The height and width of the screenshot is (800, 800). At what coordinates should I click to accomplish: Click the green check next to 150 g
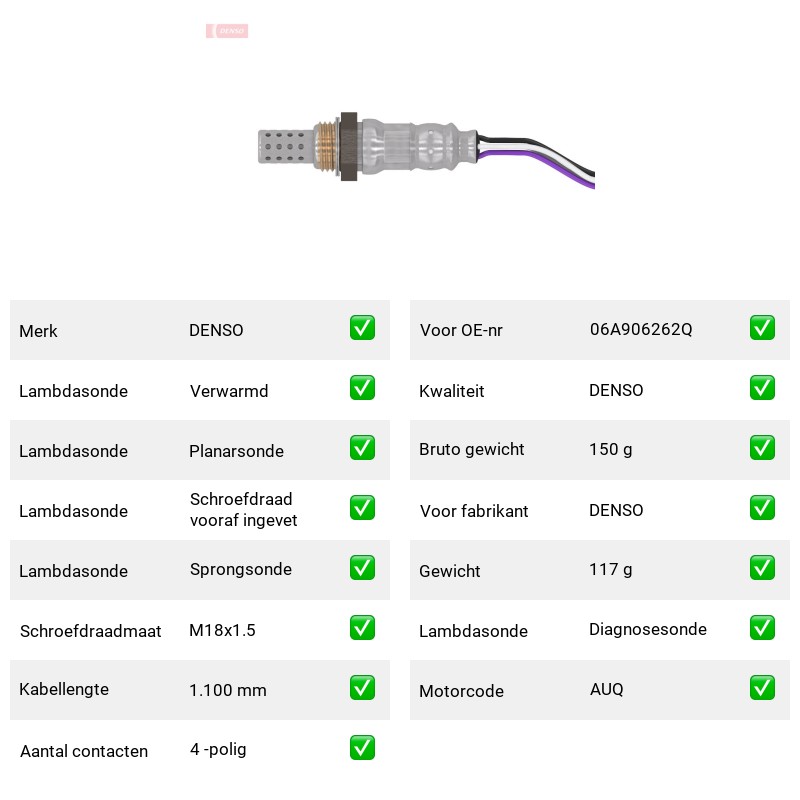tap(762, 447)
